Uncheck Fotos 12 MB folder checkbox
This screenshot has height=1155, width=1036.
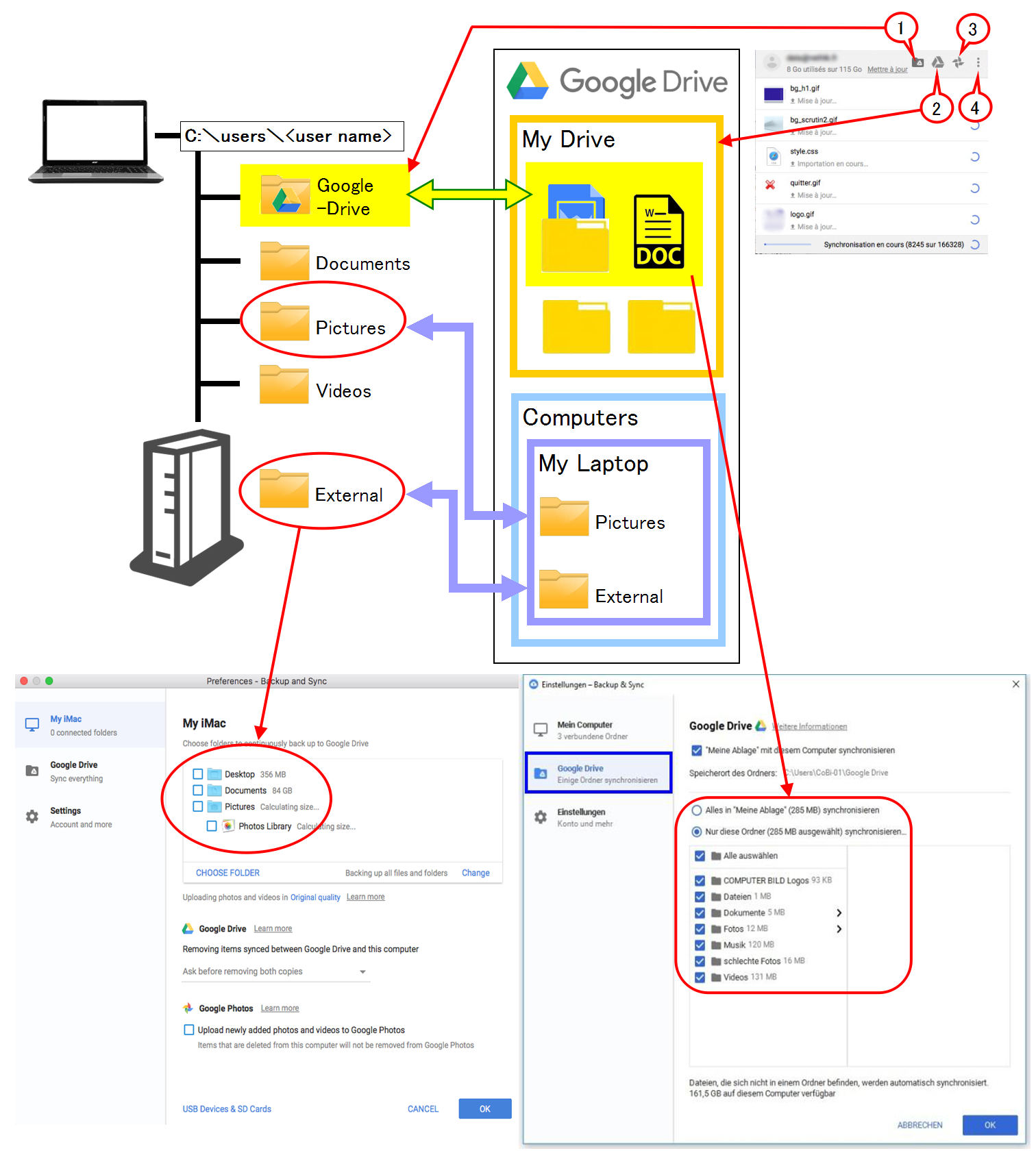[700, 929]
